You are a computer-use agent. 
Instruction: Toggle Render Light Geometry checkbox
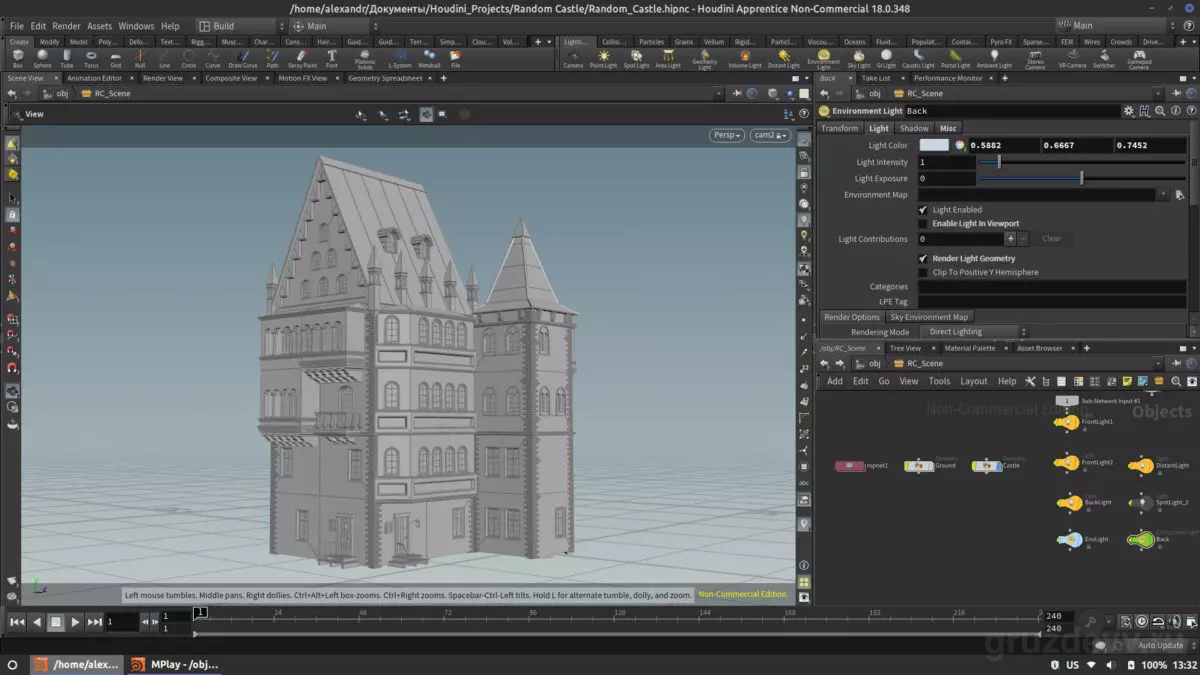click(923, 258)
